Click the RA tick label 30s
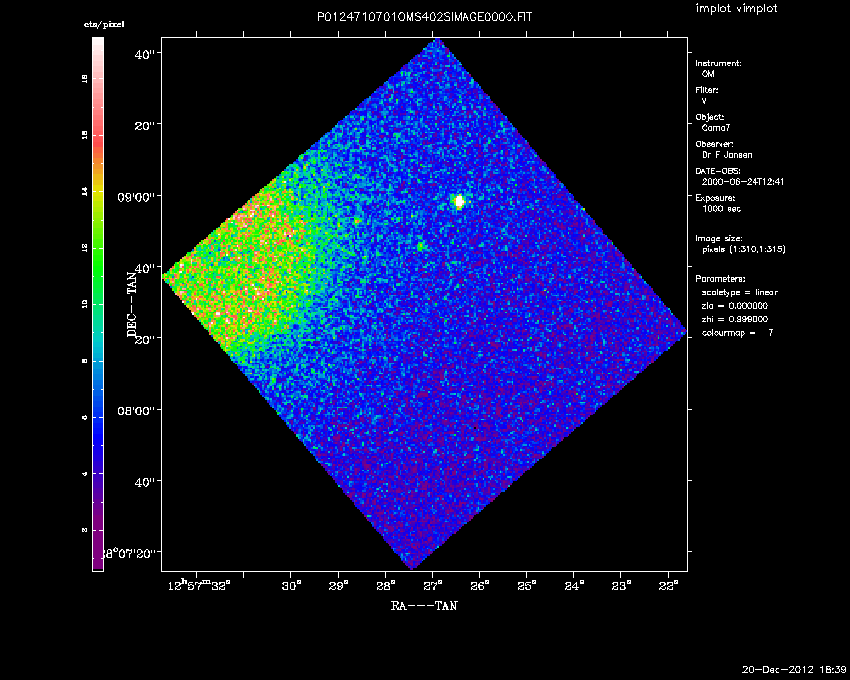This screenshot has width=850, height=680. tap(292, 586)
